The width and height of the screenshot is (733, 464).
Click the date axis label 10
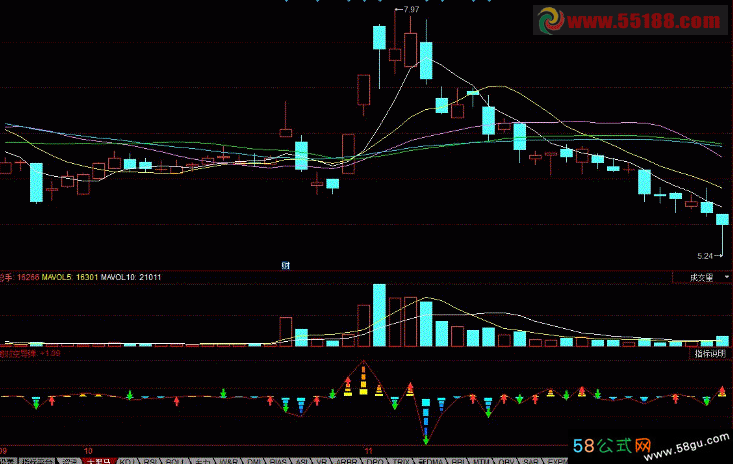point(88,451)
